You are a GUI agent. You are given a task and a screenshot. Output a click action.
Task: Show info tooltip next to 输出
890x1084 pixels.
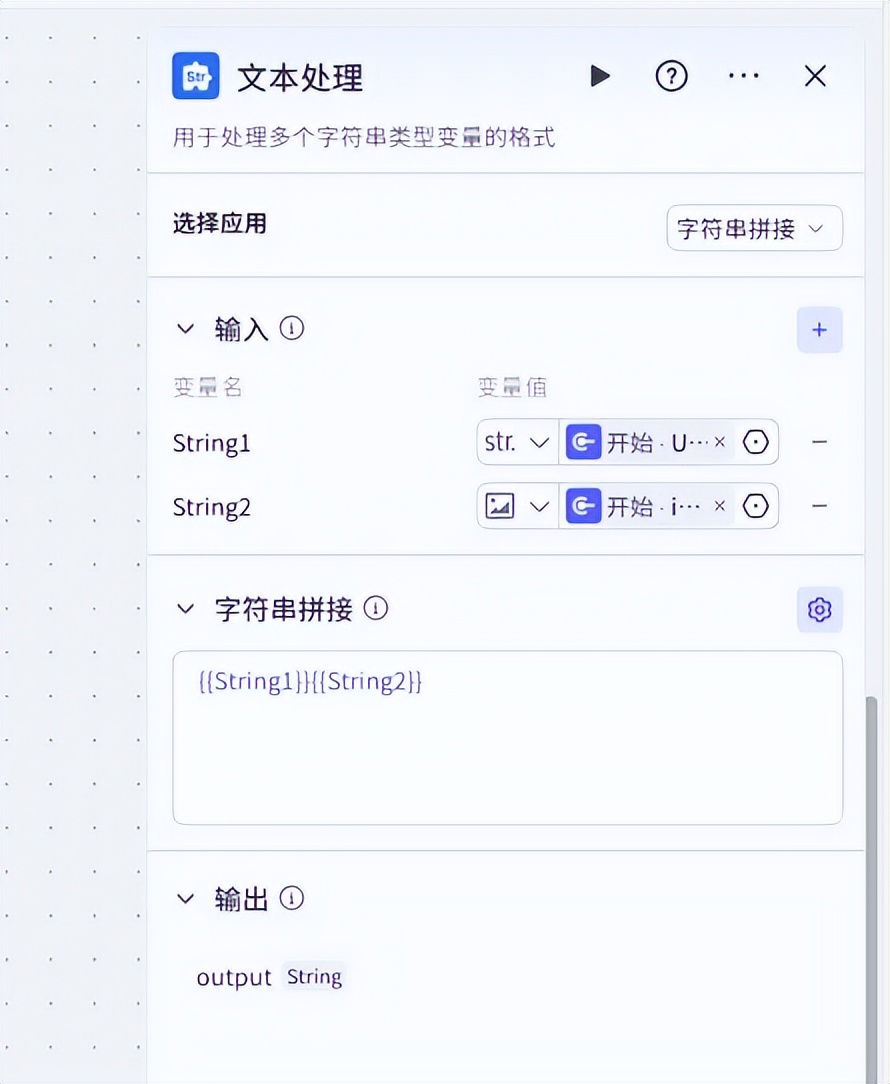coord(292,898)
